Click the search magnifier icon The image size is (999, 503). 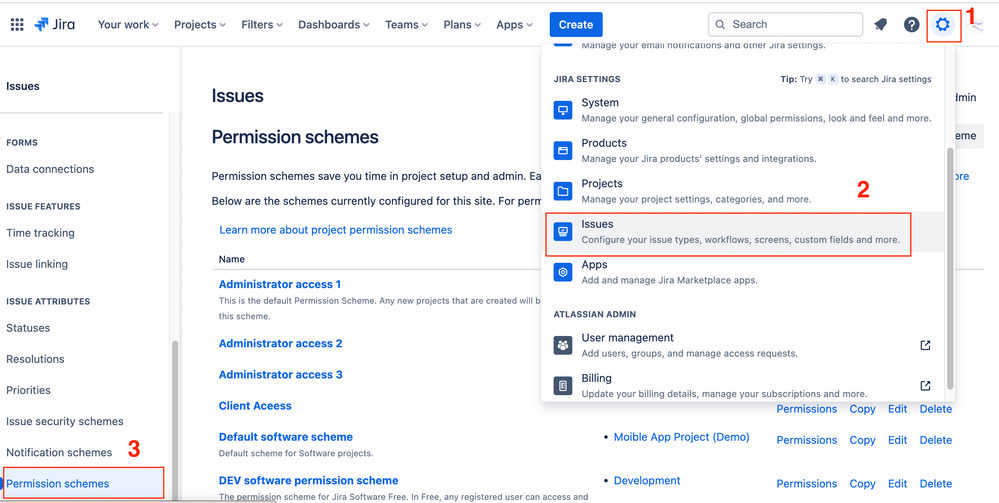(721, 25)
